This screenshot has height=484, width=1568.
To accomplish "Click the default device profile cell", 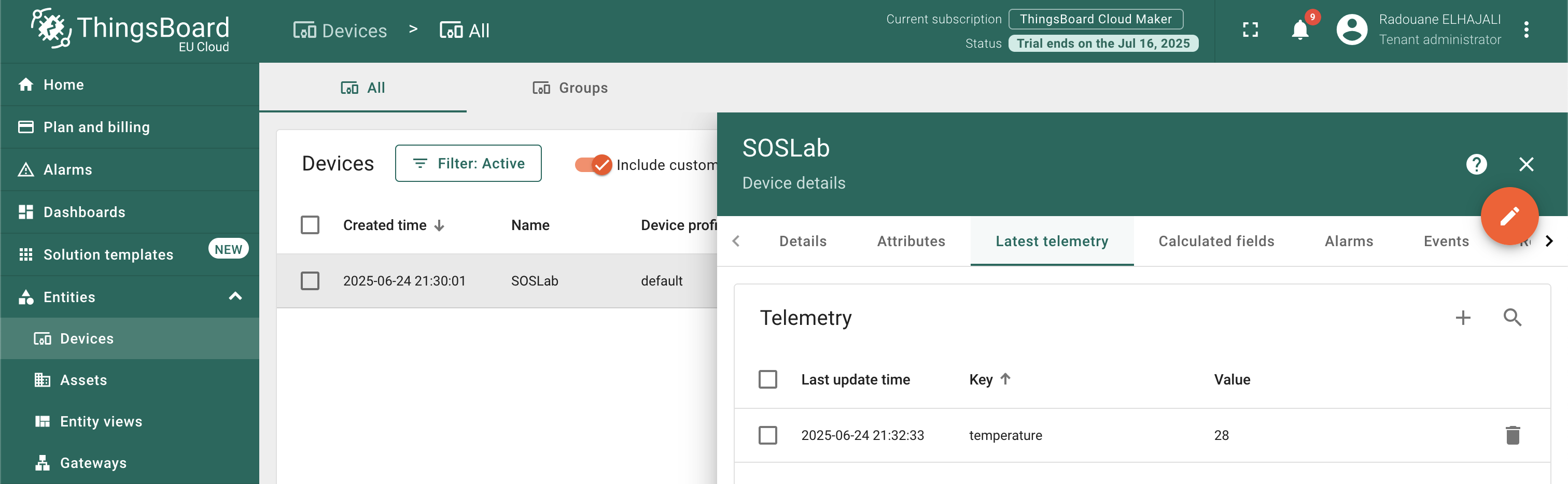I will coord(662,281).
